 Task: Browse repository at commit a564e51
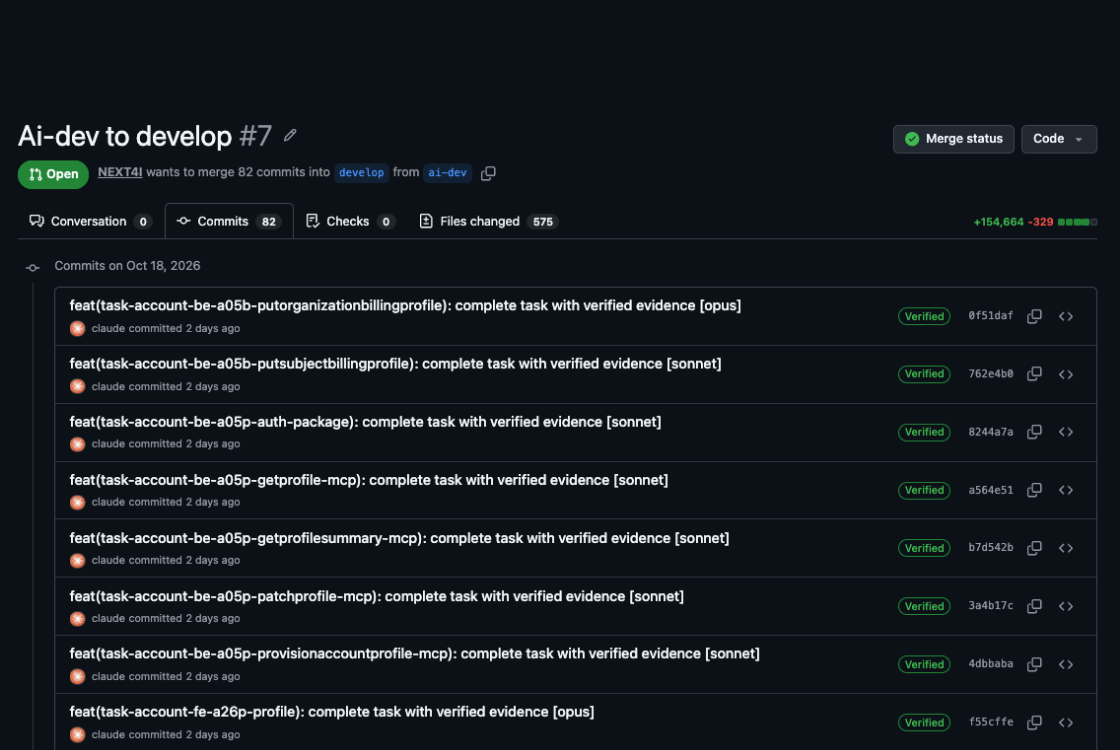(1066, 490)
